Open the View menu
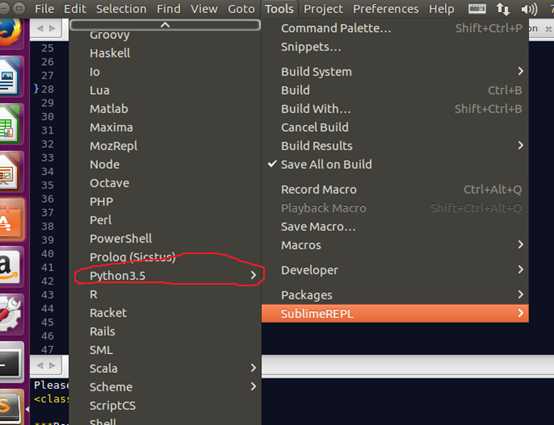Screen dimensions: 554x425 point(204,9)
